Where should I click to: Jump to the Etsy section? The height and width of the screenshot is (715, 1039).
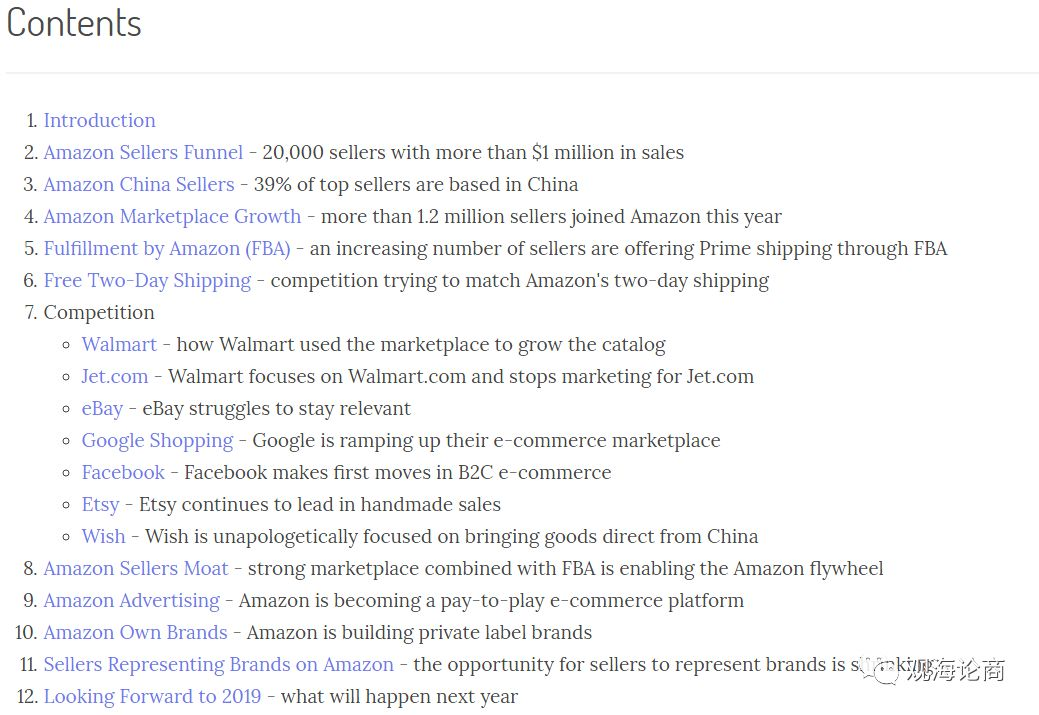tap(100, 505)
